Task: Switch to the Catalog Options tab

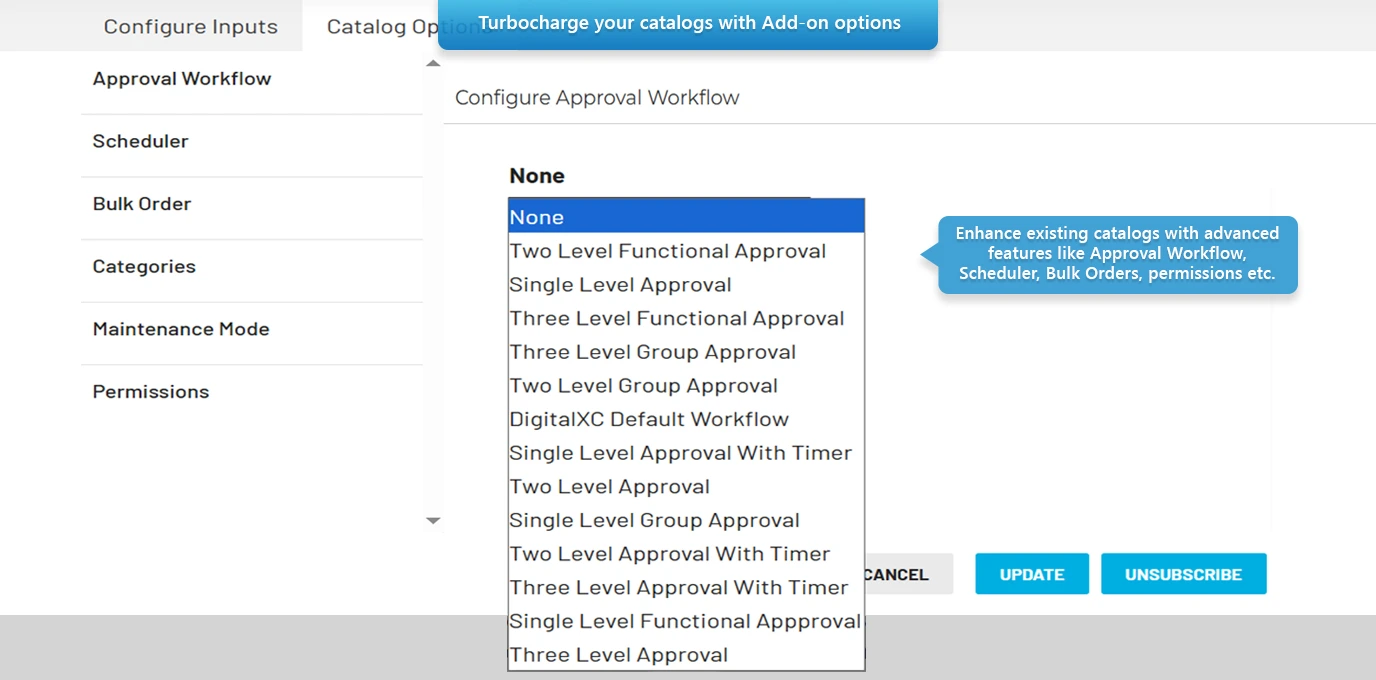Action: (x=380, y=27)
